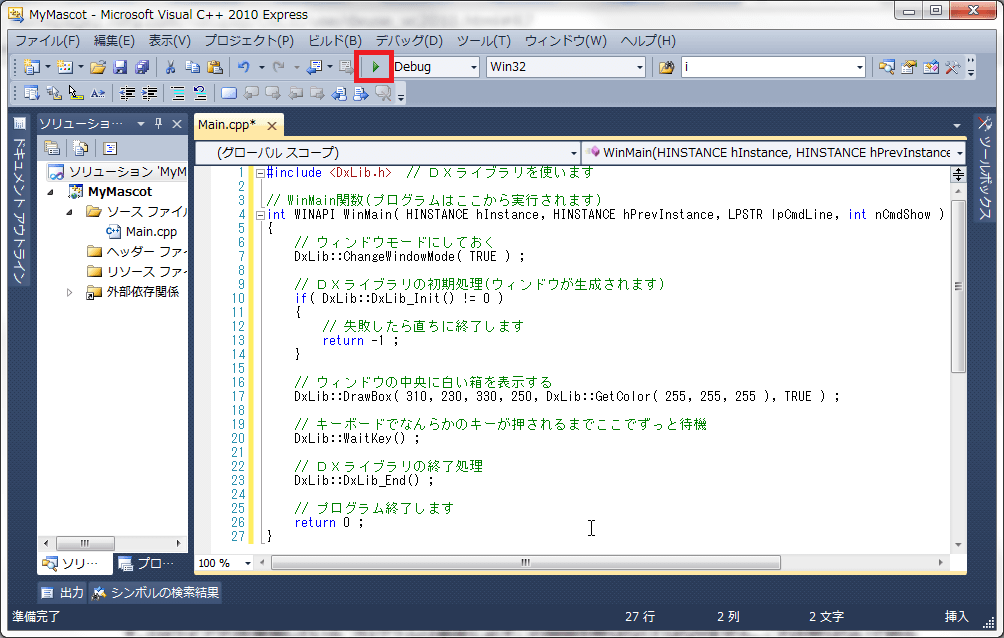The width and height of the screenshot is (1004, 638).
Task: Open the 編集(E) menu
Action: point(114,40)
